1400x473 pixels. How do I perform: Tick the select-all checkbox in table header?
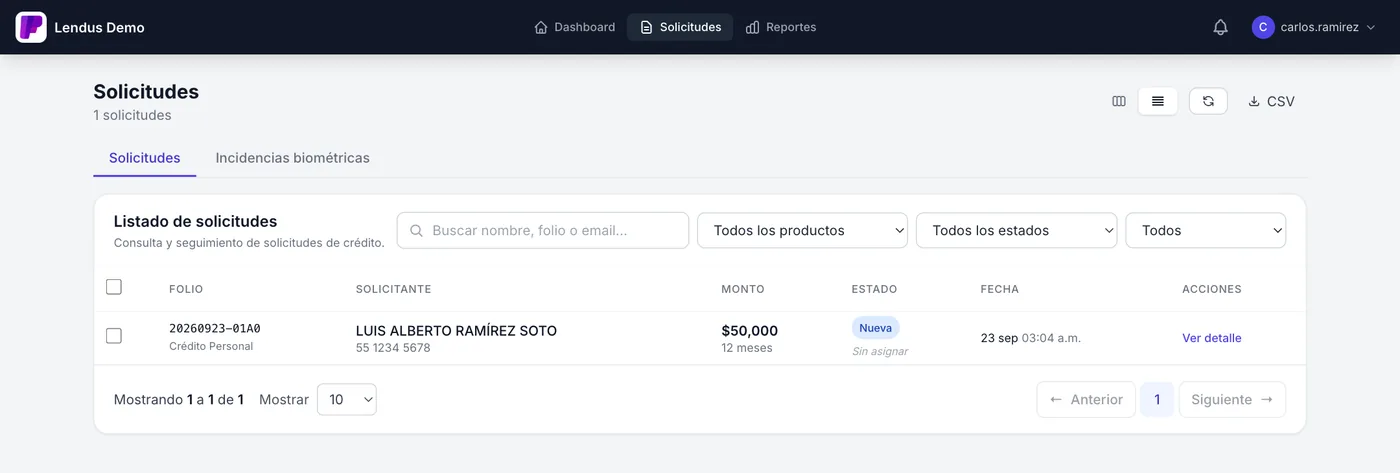coord(114,287)
